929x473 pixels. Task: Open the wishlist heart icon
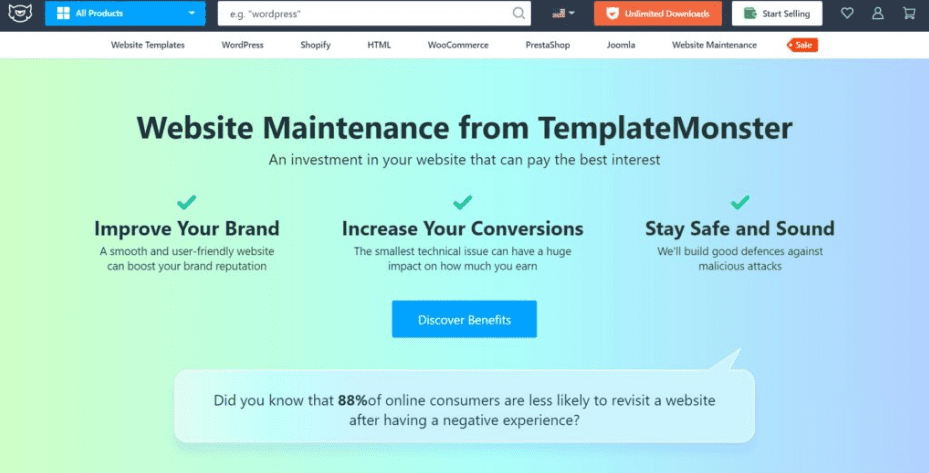(847, 13)
